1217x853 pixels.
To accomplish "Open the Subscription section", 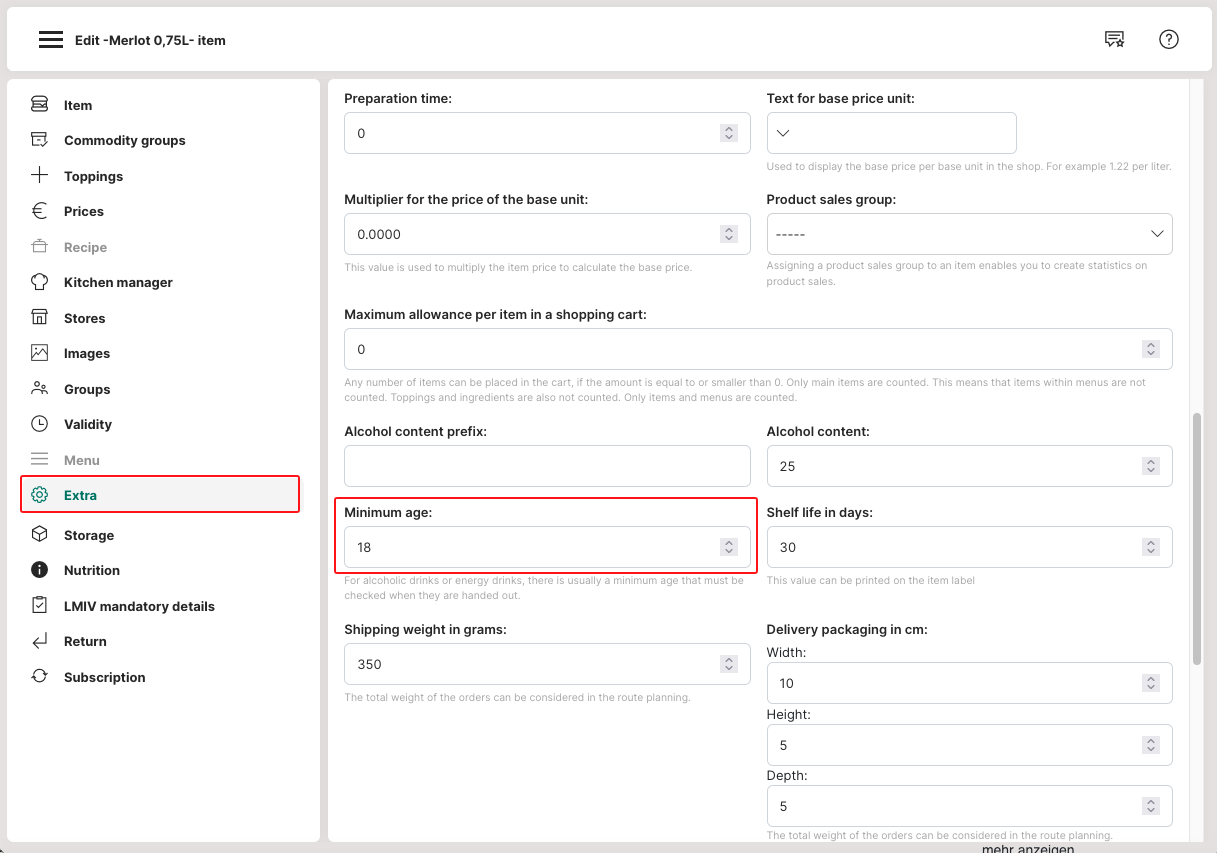I will 104,677.
